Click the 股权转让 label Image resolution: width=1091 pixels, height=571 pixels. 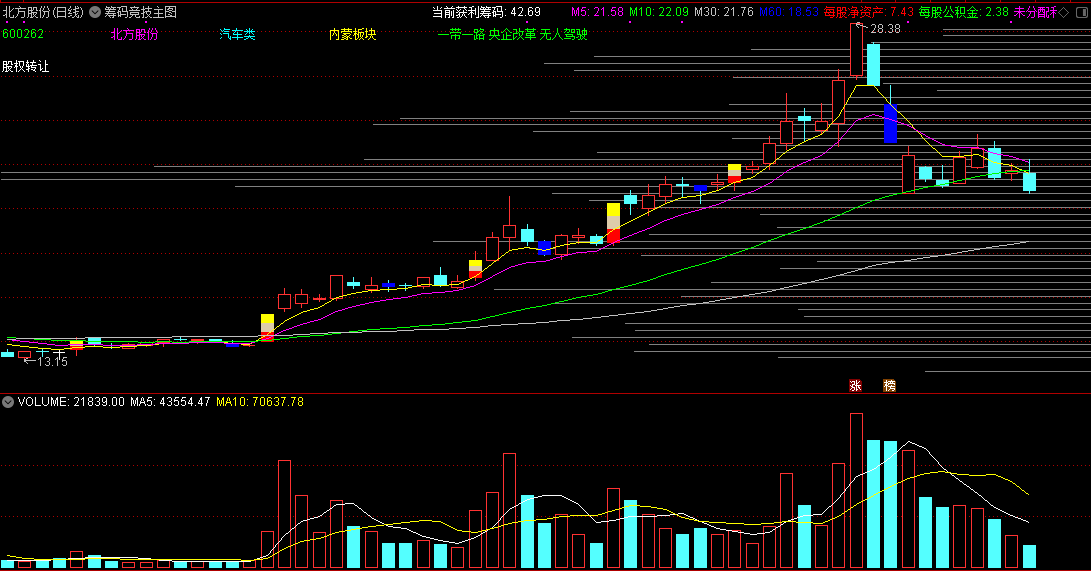[x=26, y=67]
